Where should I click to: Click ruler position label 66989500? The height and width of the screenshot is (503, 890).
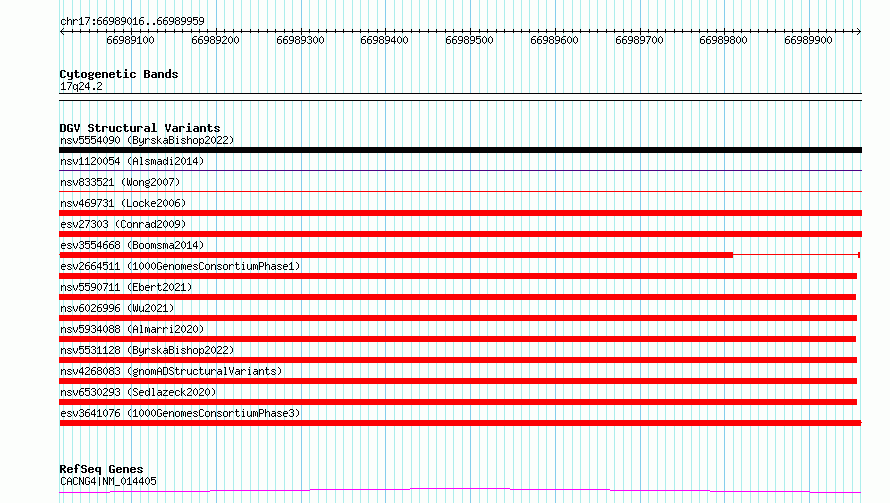point(469,40)
